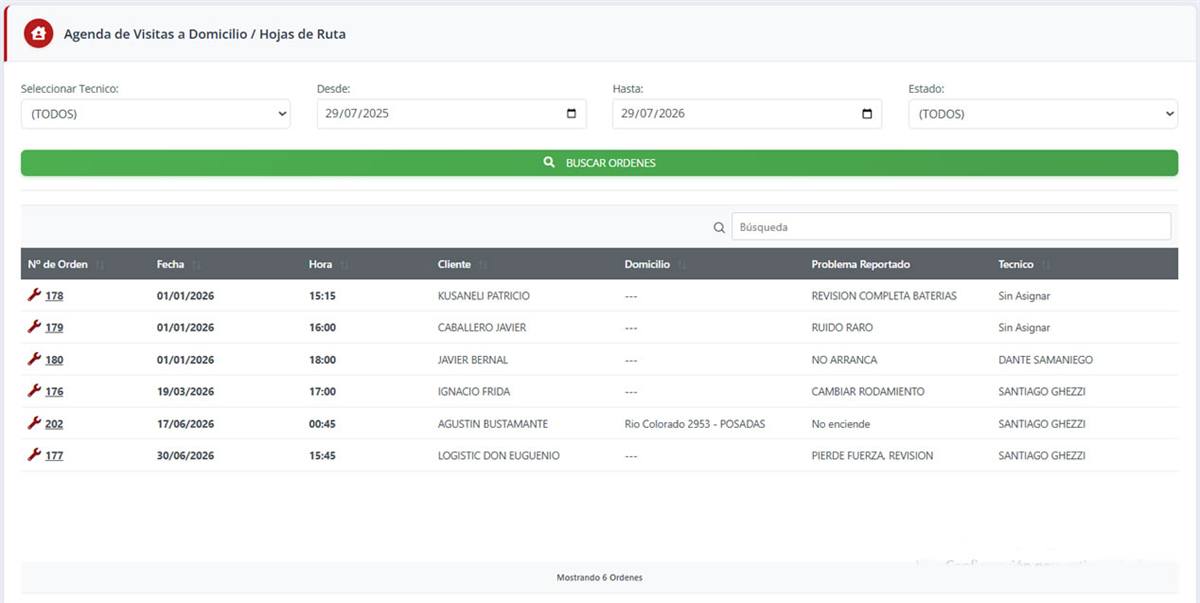The width and height of the screenshot is (1200, 603).
Task: Click the Problema Reportado column header
Action: tap(860, 264)
